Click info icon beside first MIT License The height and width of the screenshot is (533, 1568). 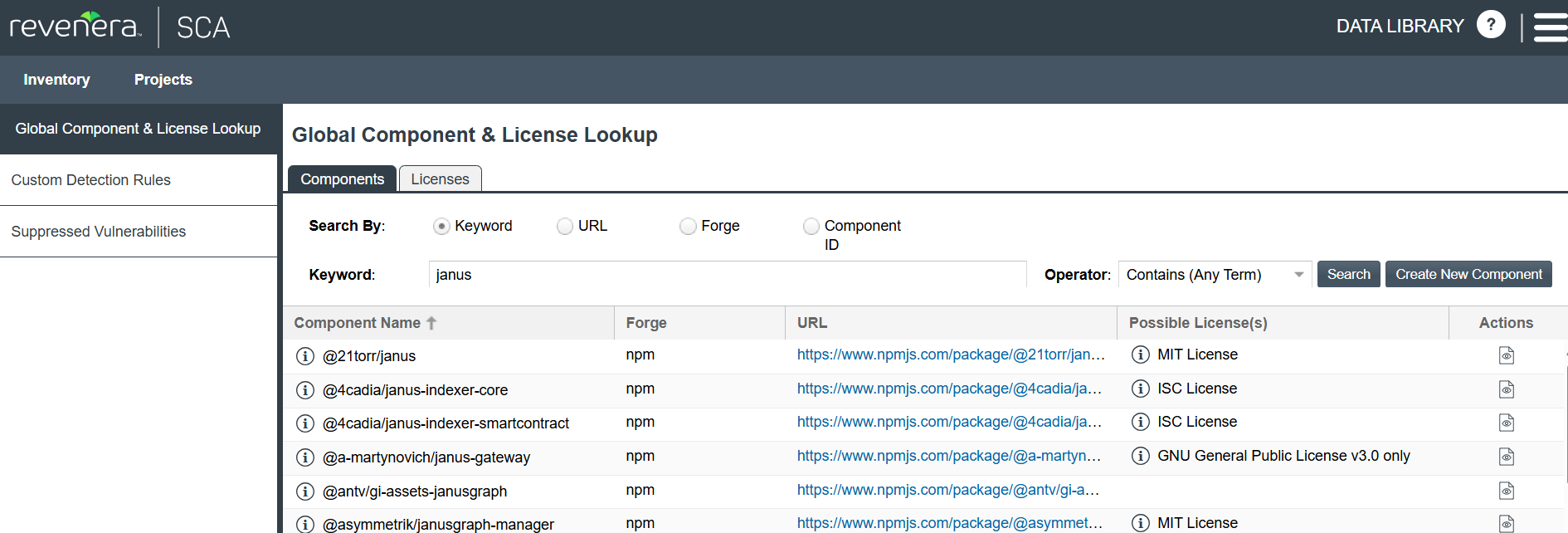pos(1141,355)
